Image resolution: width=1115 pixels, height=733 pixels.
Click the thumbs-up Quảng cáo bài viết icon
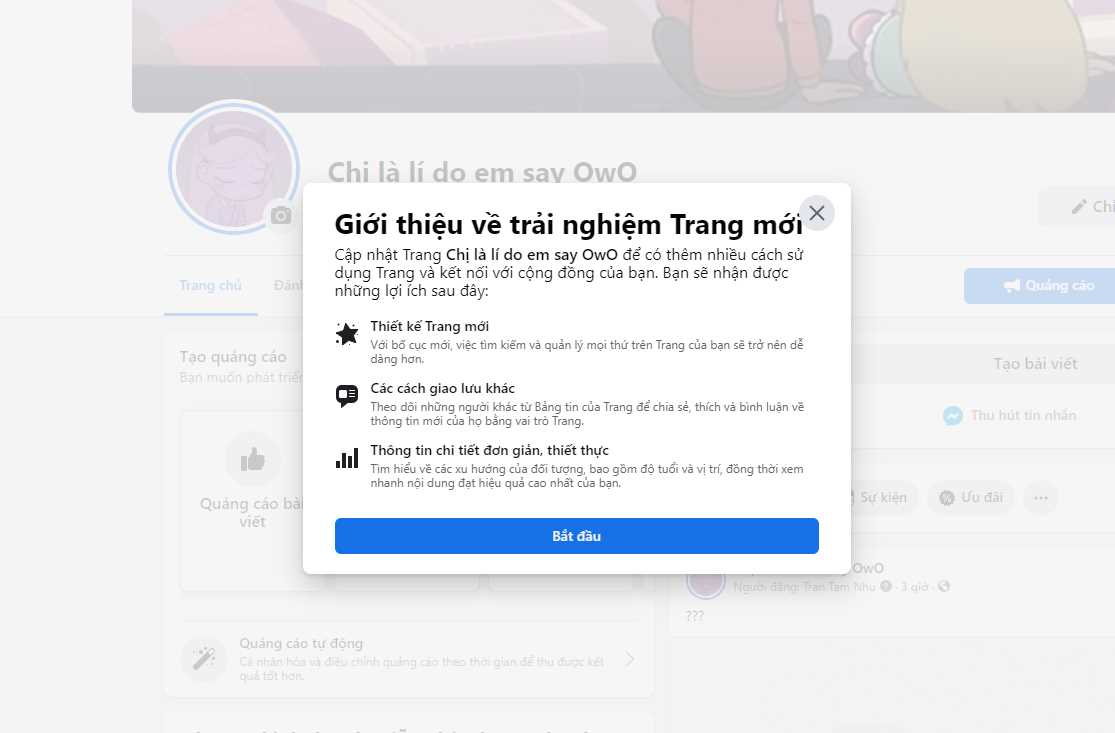pos(252,460)
